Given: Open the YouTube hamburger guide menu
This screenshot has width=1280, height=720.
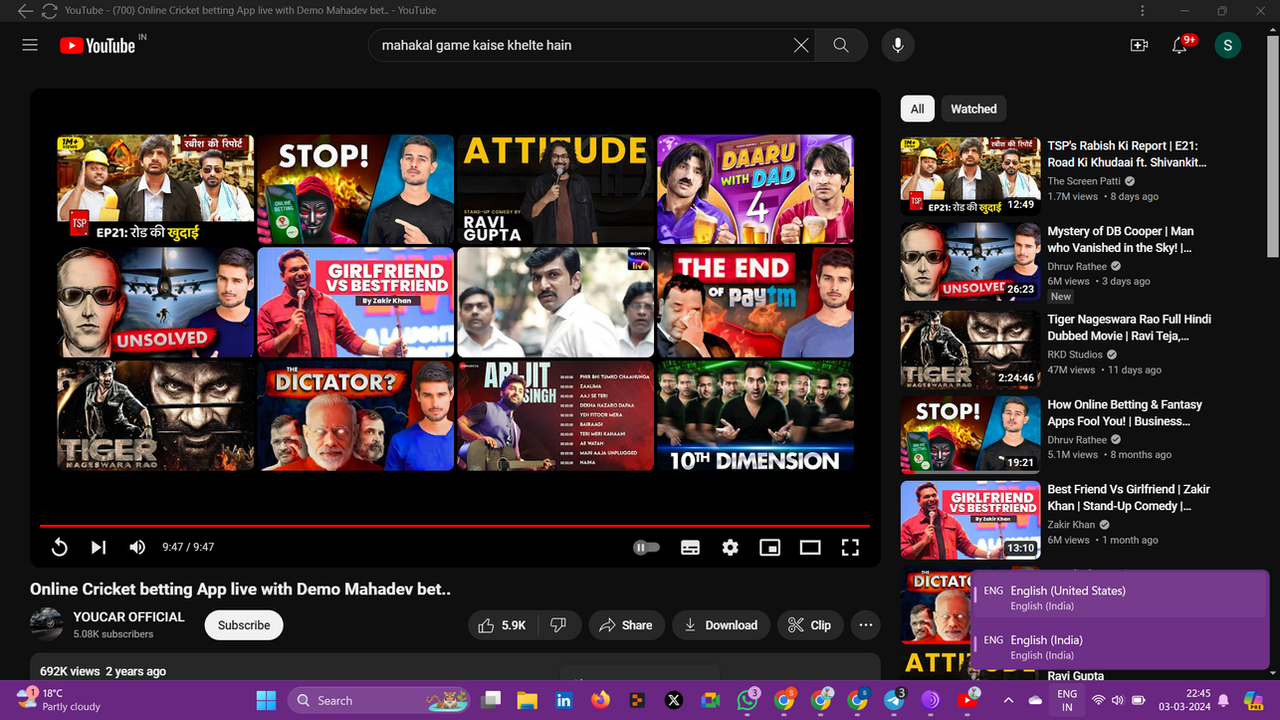Looking at the screenshot, I should tap(30, 45).
